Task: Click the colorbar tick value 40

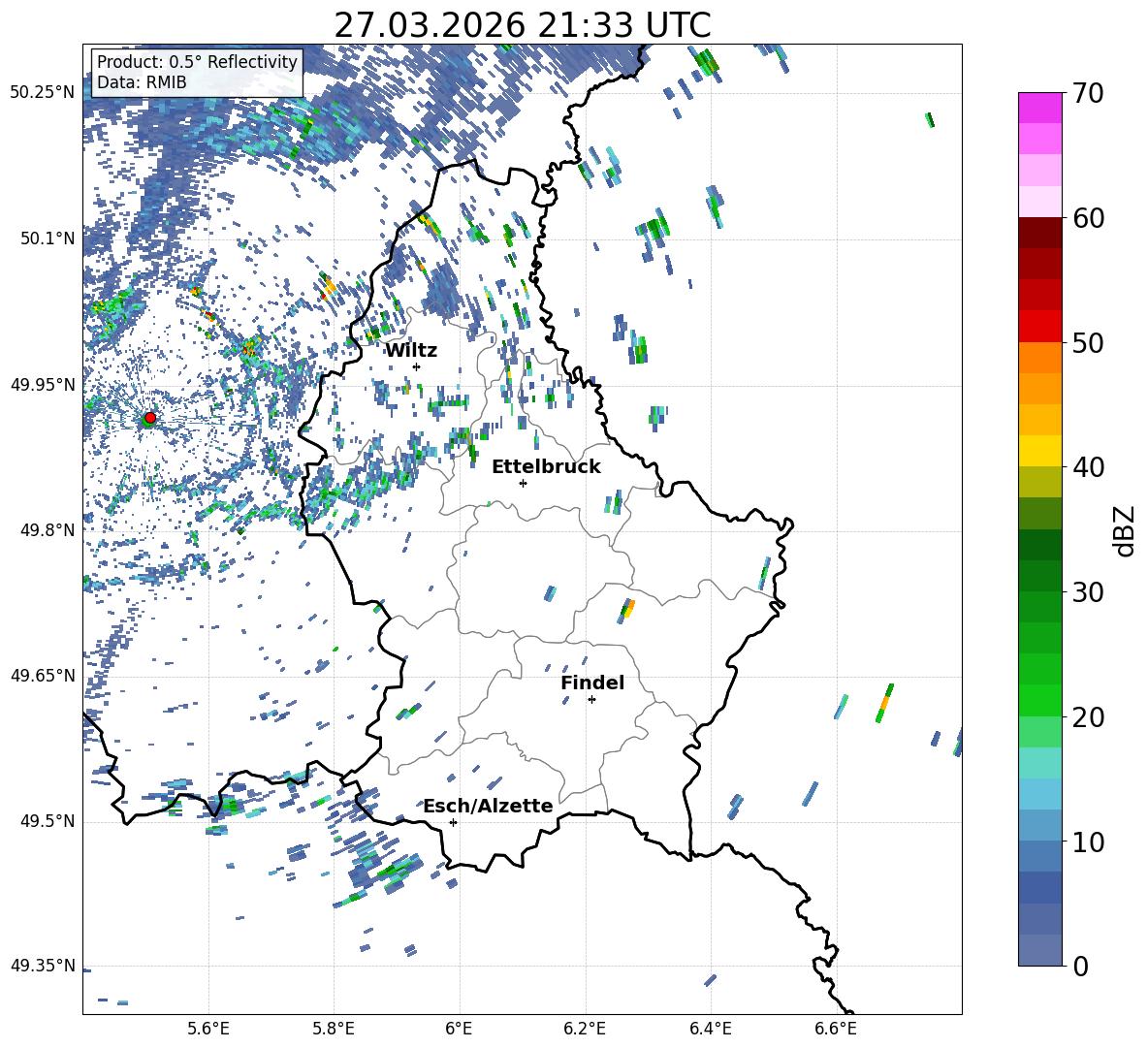Action: 1088,467
